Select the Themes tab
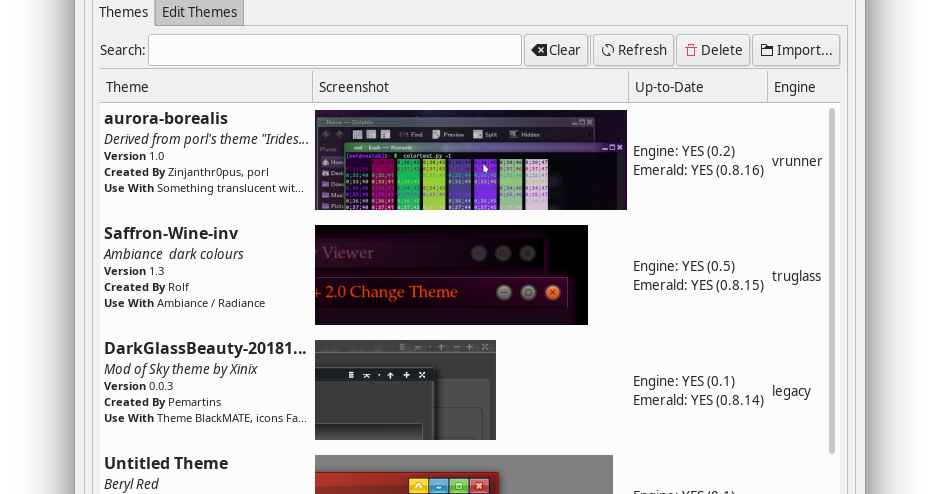 tap(123, 12)
